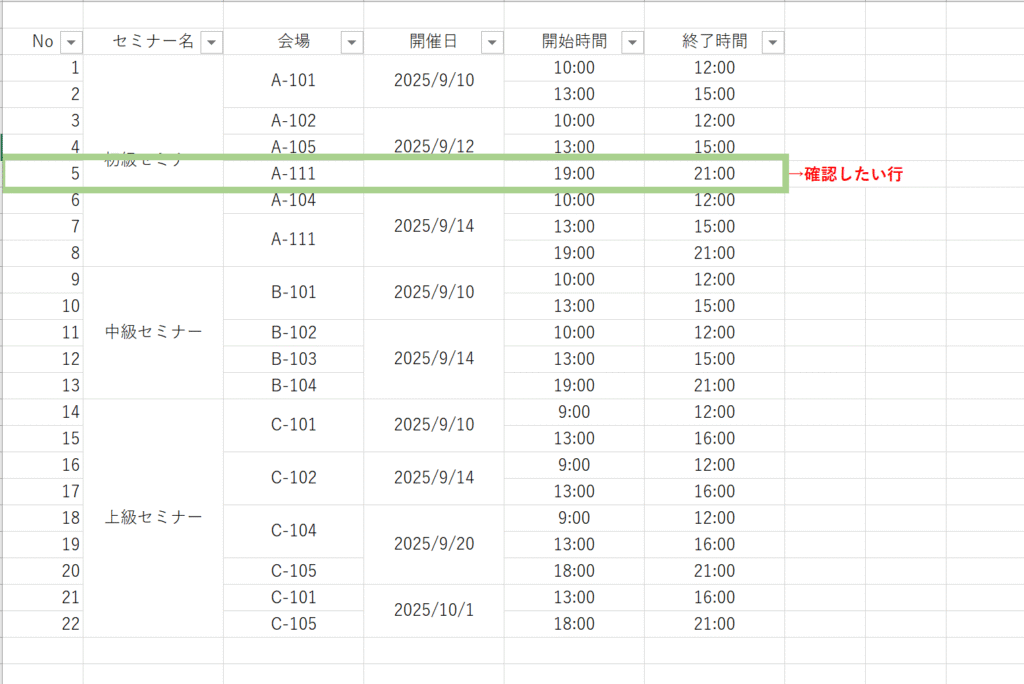Select the No 16 cell
The height and width of the screenshot is (684, 1024).
[x=43, y=465]
